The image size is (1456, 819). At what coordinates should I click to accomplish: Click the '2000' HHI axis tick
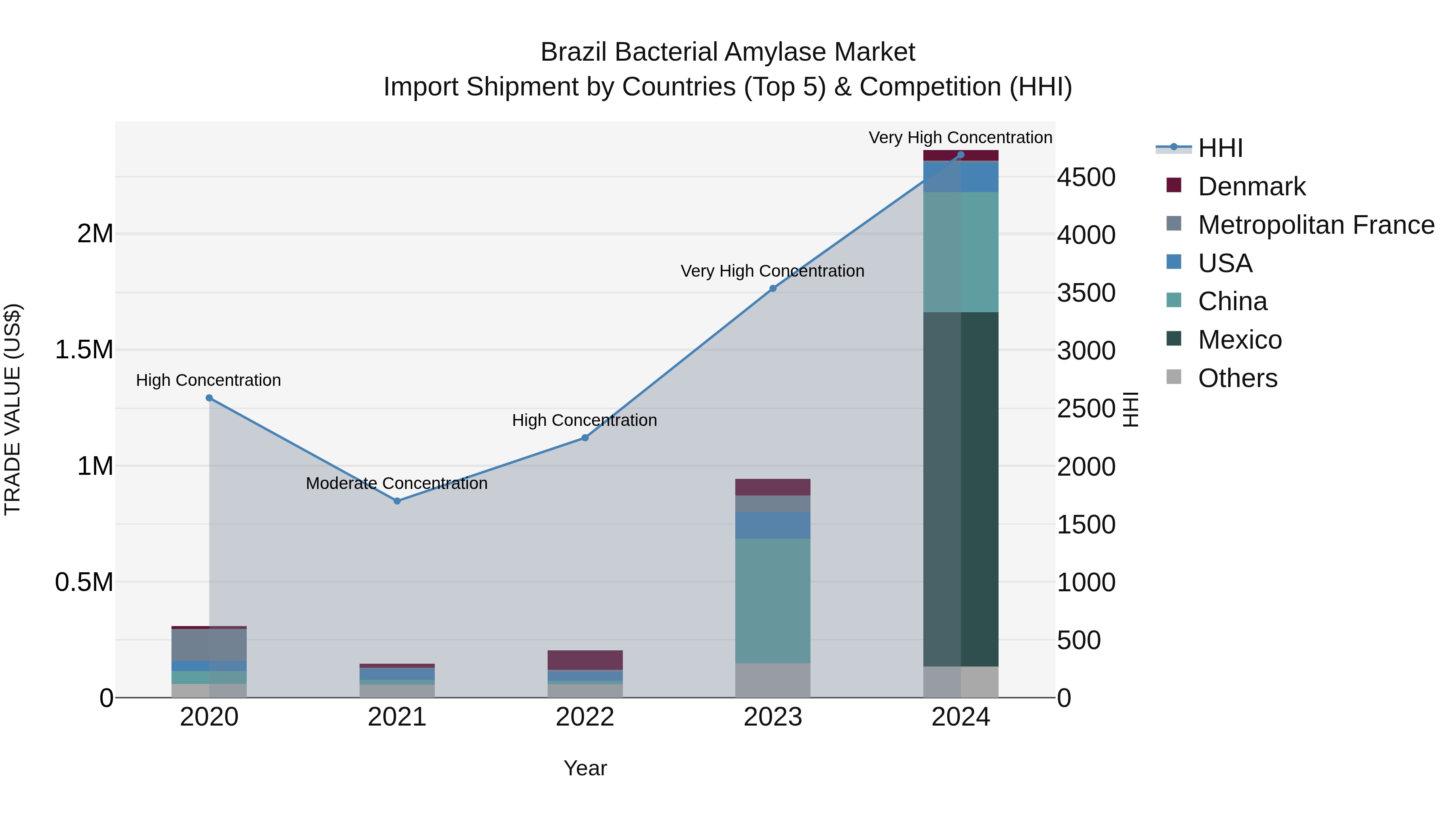click(1086, 467)
